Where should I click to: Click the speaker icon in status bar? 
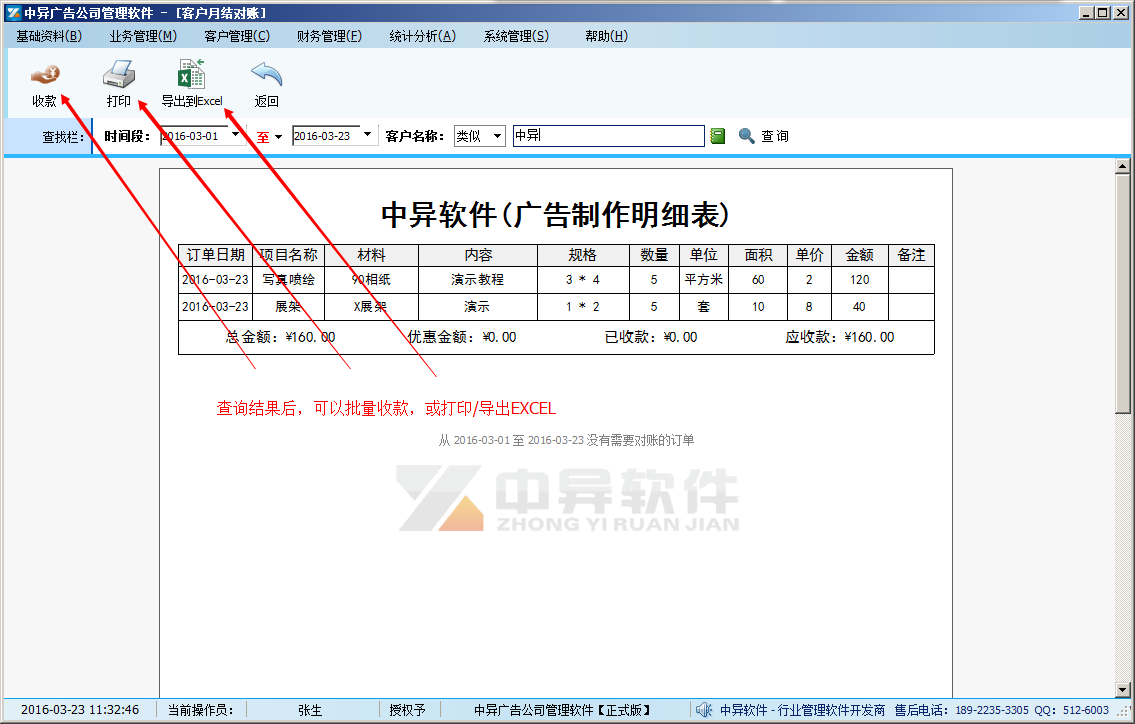point(704,710)
